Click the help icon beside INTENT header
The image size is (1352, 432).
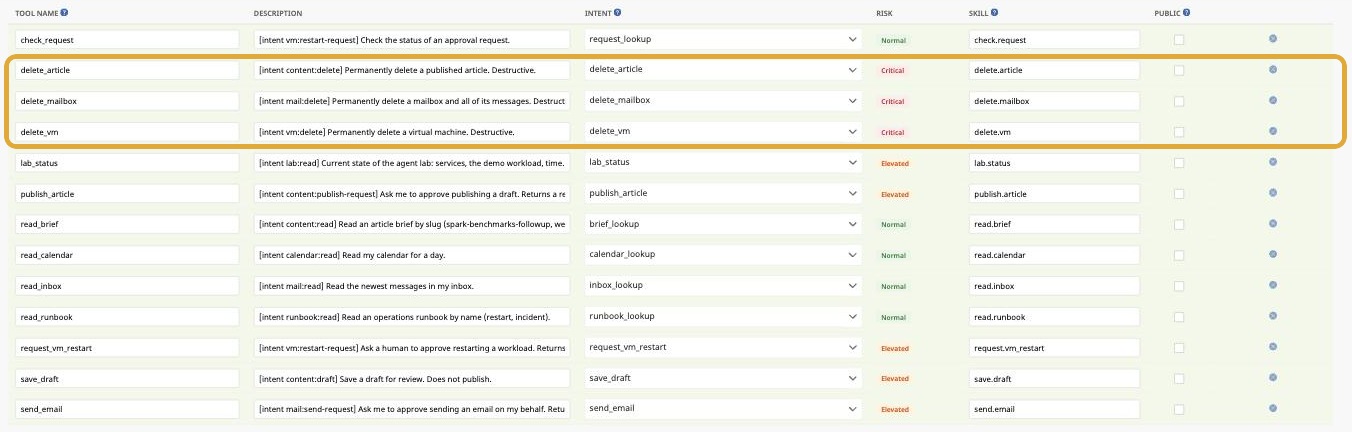point(618,13)
